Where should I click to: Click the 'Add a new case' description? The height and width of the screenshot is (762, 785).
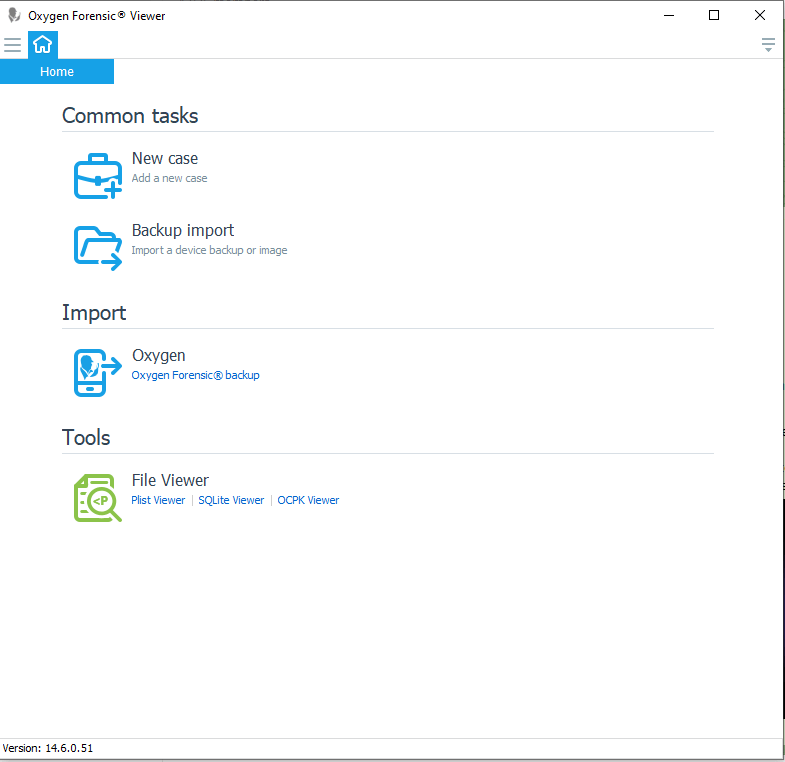[x=169, y=178]
